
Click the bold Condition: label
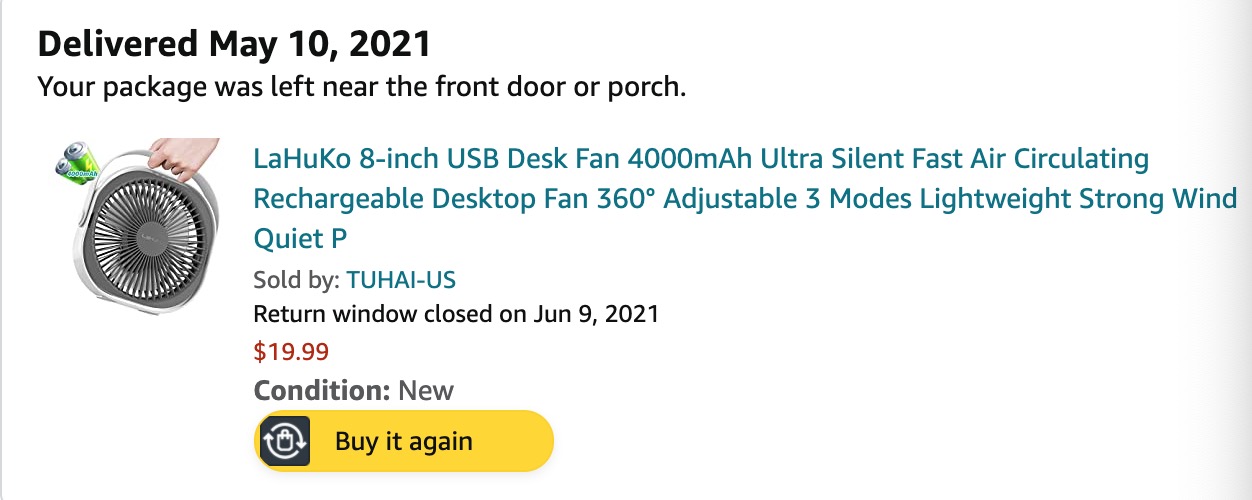tap(322, 389)
